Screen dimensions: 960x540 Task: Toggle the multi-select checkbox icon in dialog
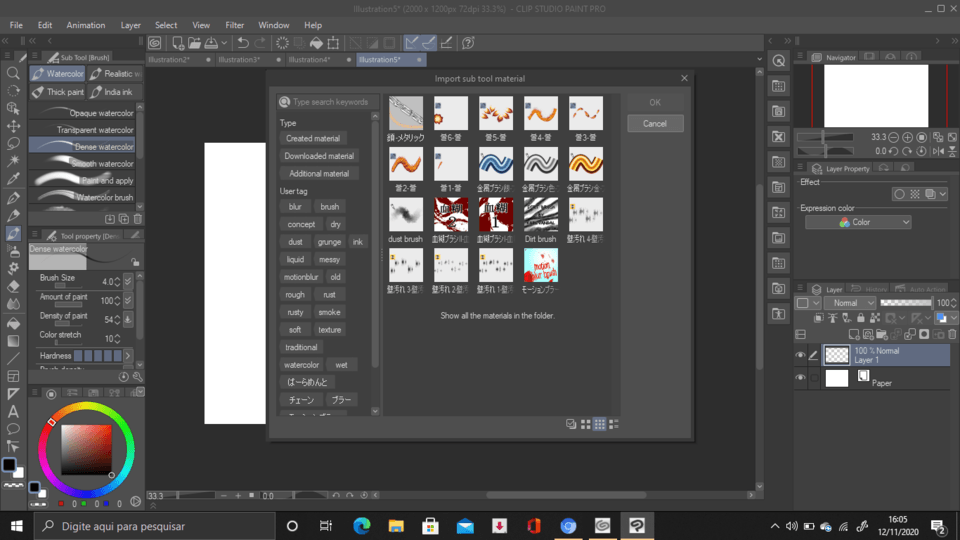571,424
